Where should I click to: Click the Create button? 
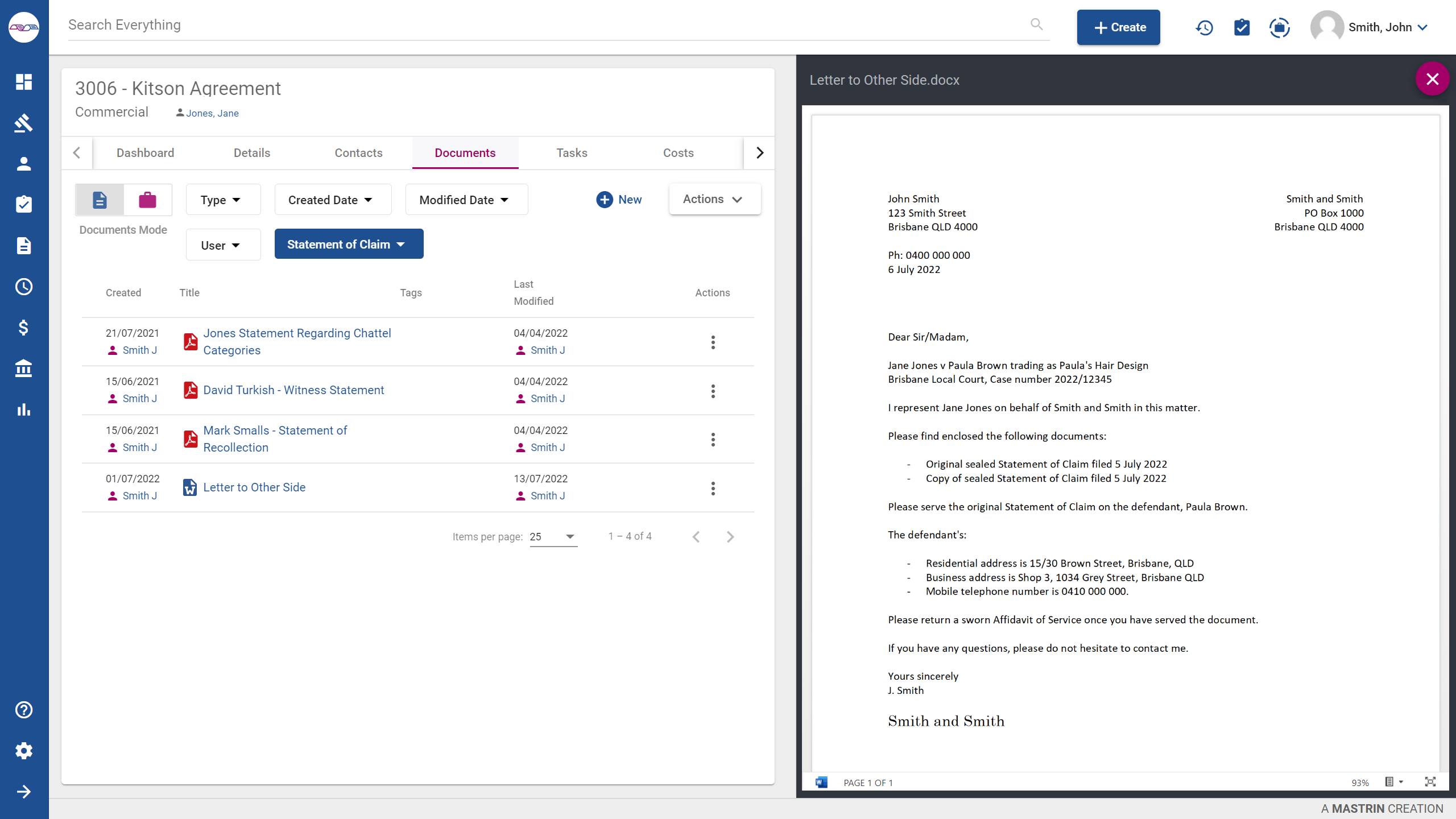pyautogui.click(x=1118, y=27)
